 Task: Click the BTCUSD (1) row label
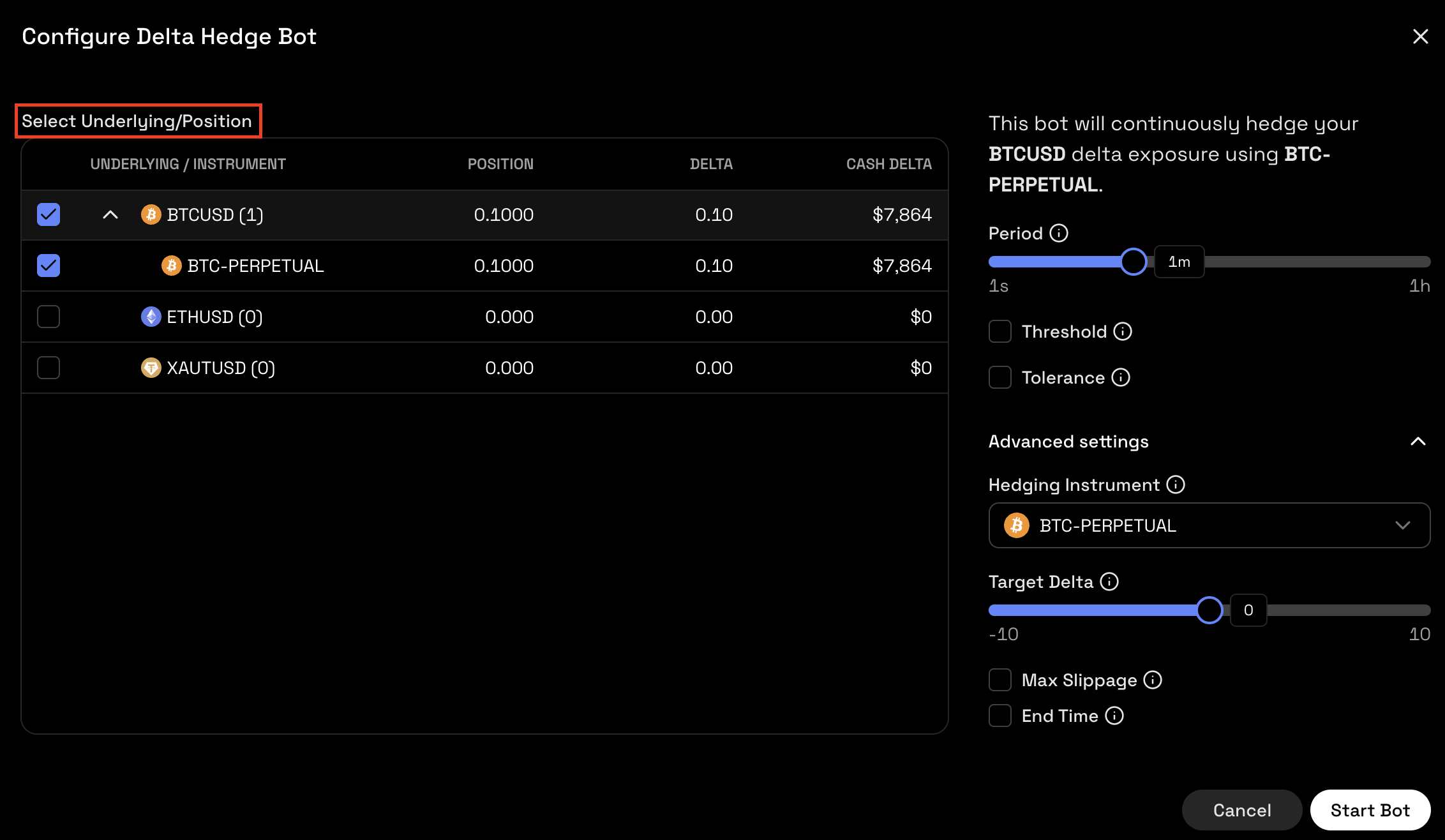coord(215,214)
